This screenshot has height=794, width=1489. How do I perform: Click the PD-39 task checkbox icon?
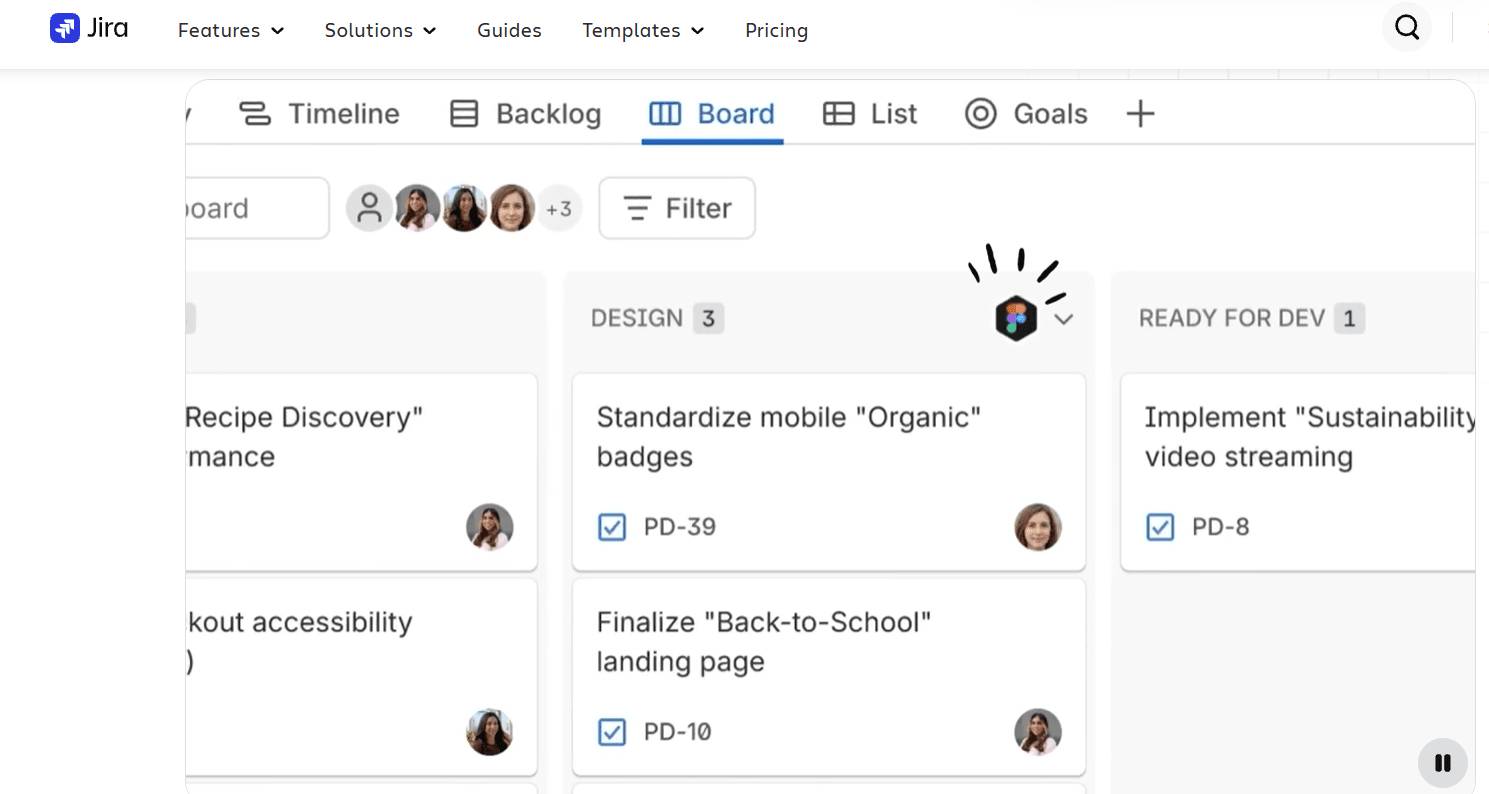(x=612, y=527)
